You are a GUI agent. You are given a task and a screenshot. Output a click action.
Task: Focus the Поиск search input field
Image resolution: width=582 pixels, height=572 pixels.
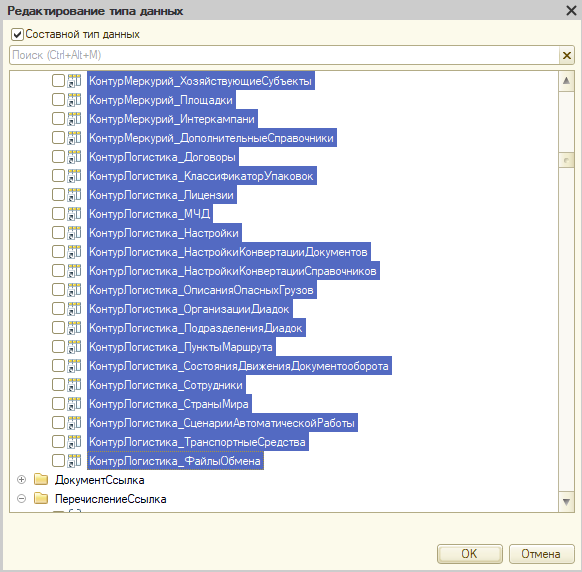(284, 55)
